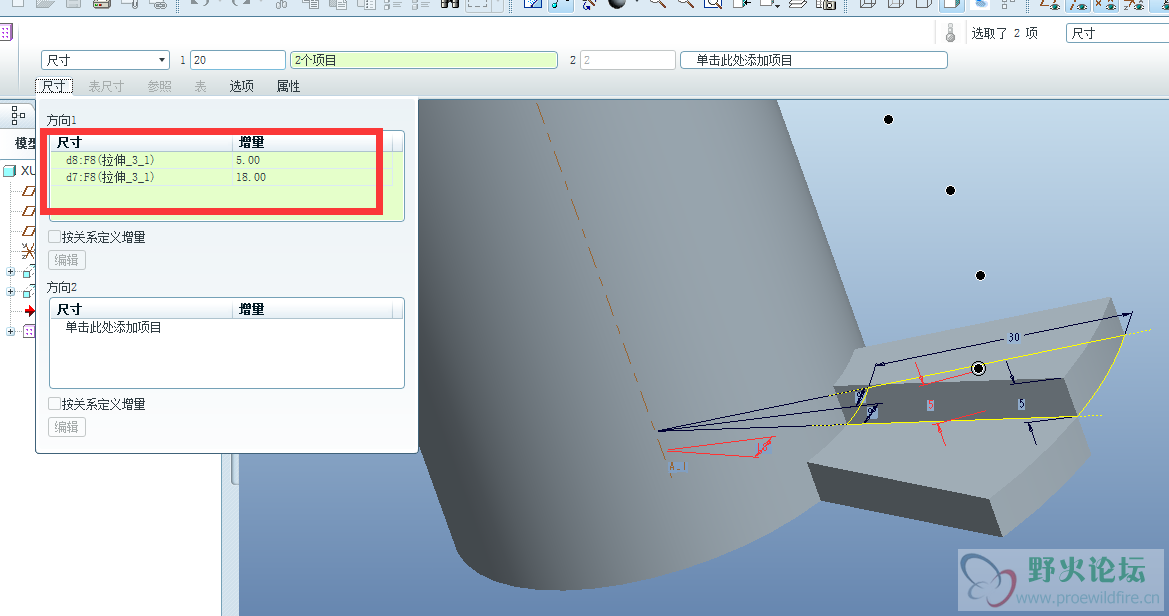Expand the second extrude feature node
Image resolution: width=1169 pixels, height=616 pixels.
10,292
